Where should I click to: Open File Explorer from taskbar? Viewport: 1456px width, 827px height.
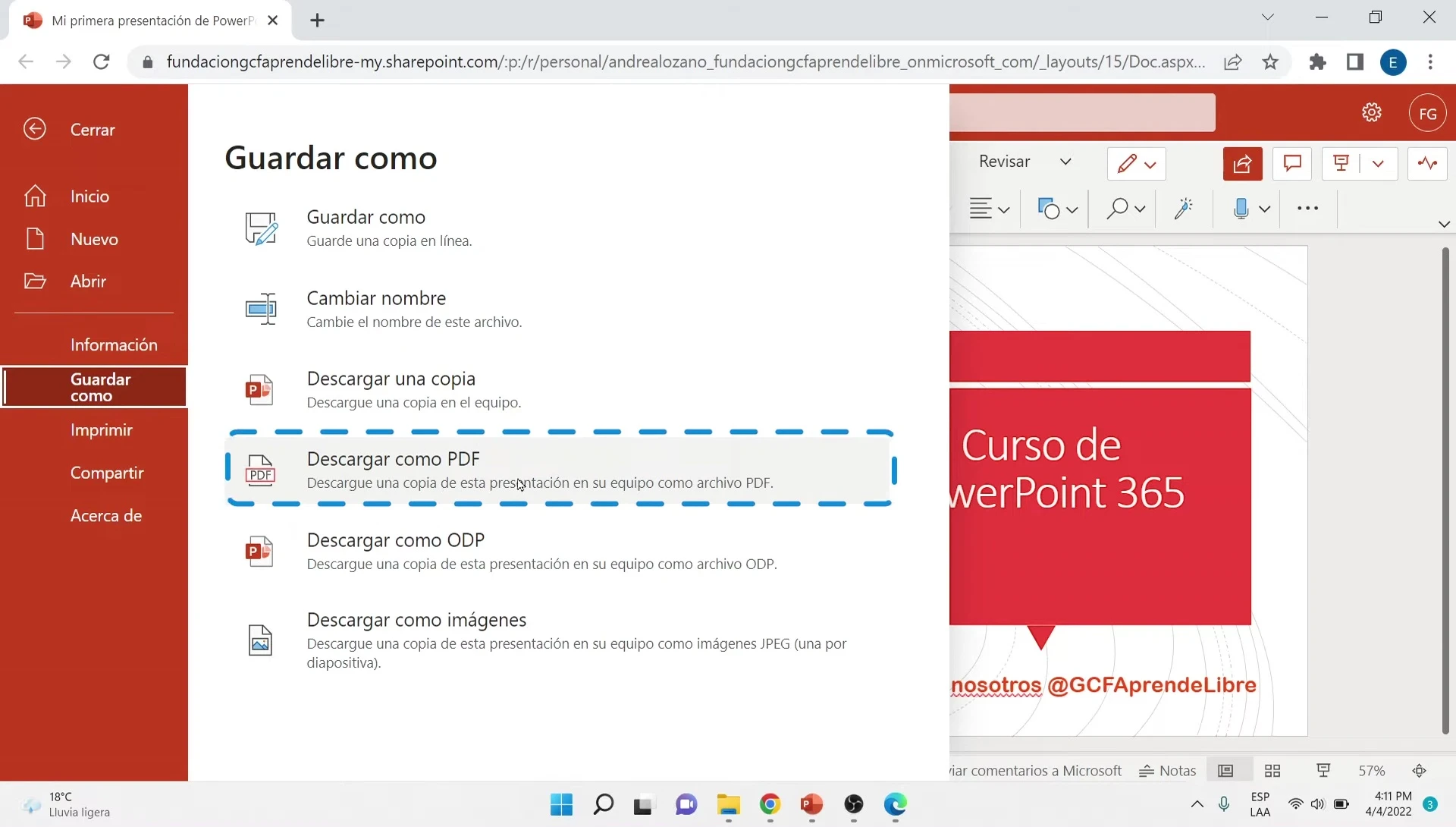click(728, 804)
